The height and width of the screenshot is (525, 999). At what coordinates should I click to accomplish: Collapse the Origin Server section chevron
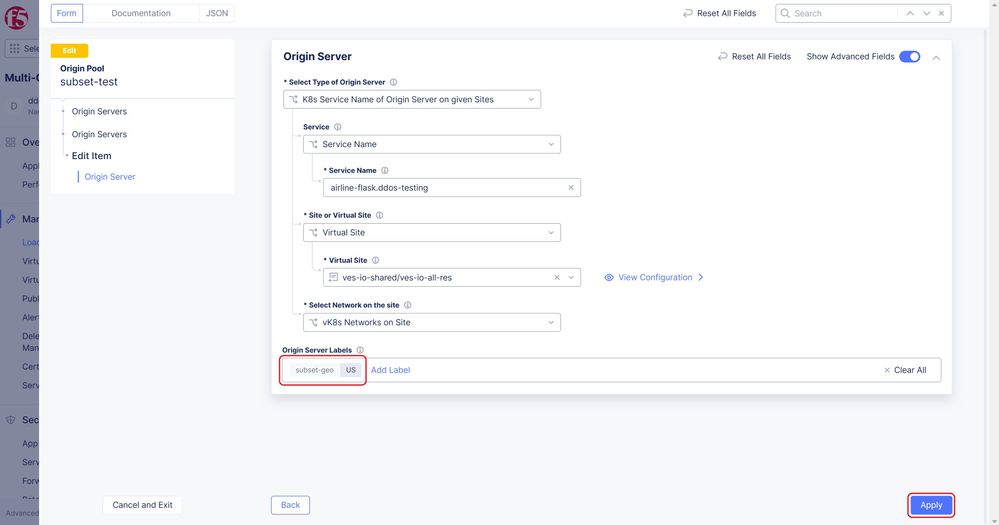pyautogui.click(x=936, y=57)
